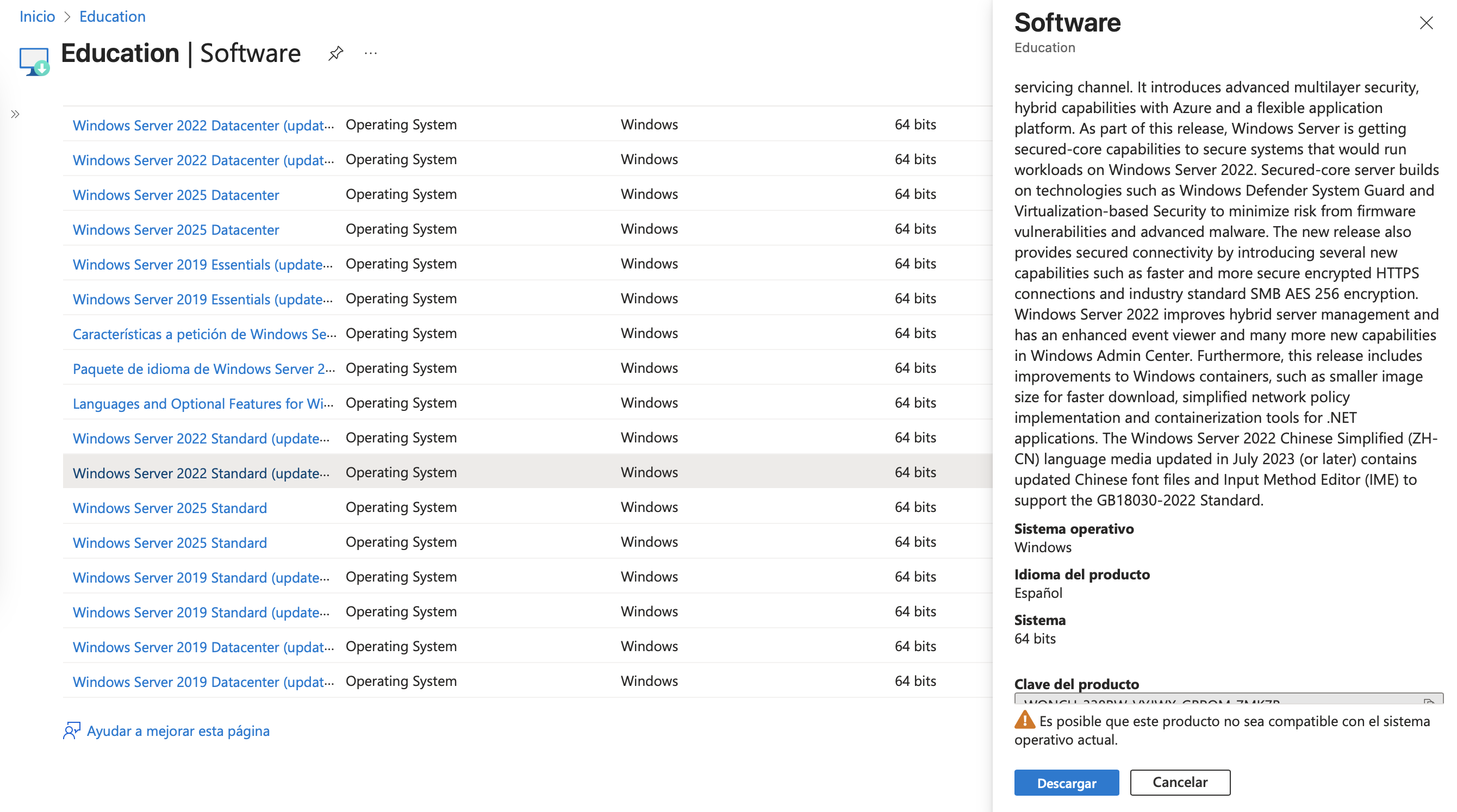Select the highlighted Windows Server 2022 Standard row
This screenshot has width=1457, height=812.
click(x=527, y=472)
